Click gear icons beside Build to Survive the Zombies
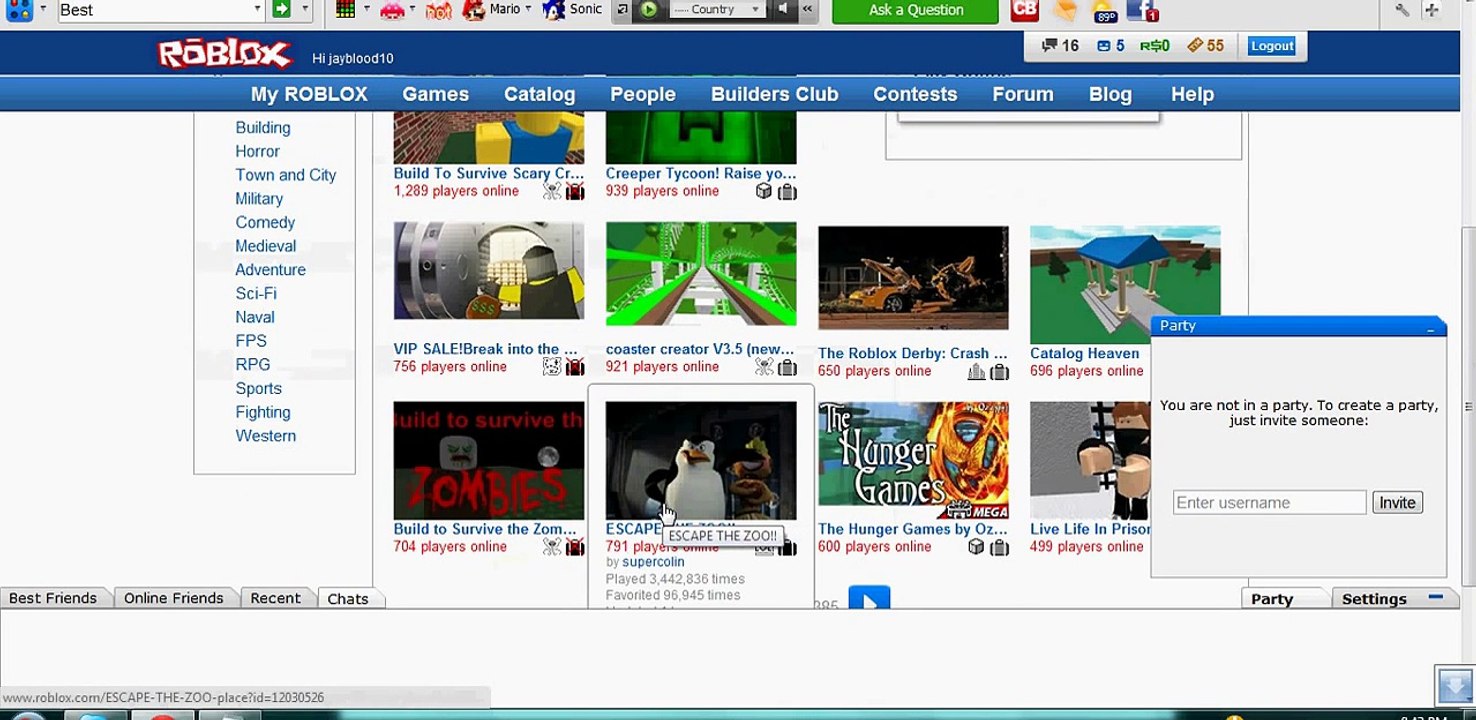 point(564,547)
